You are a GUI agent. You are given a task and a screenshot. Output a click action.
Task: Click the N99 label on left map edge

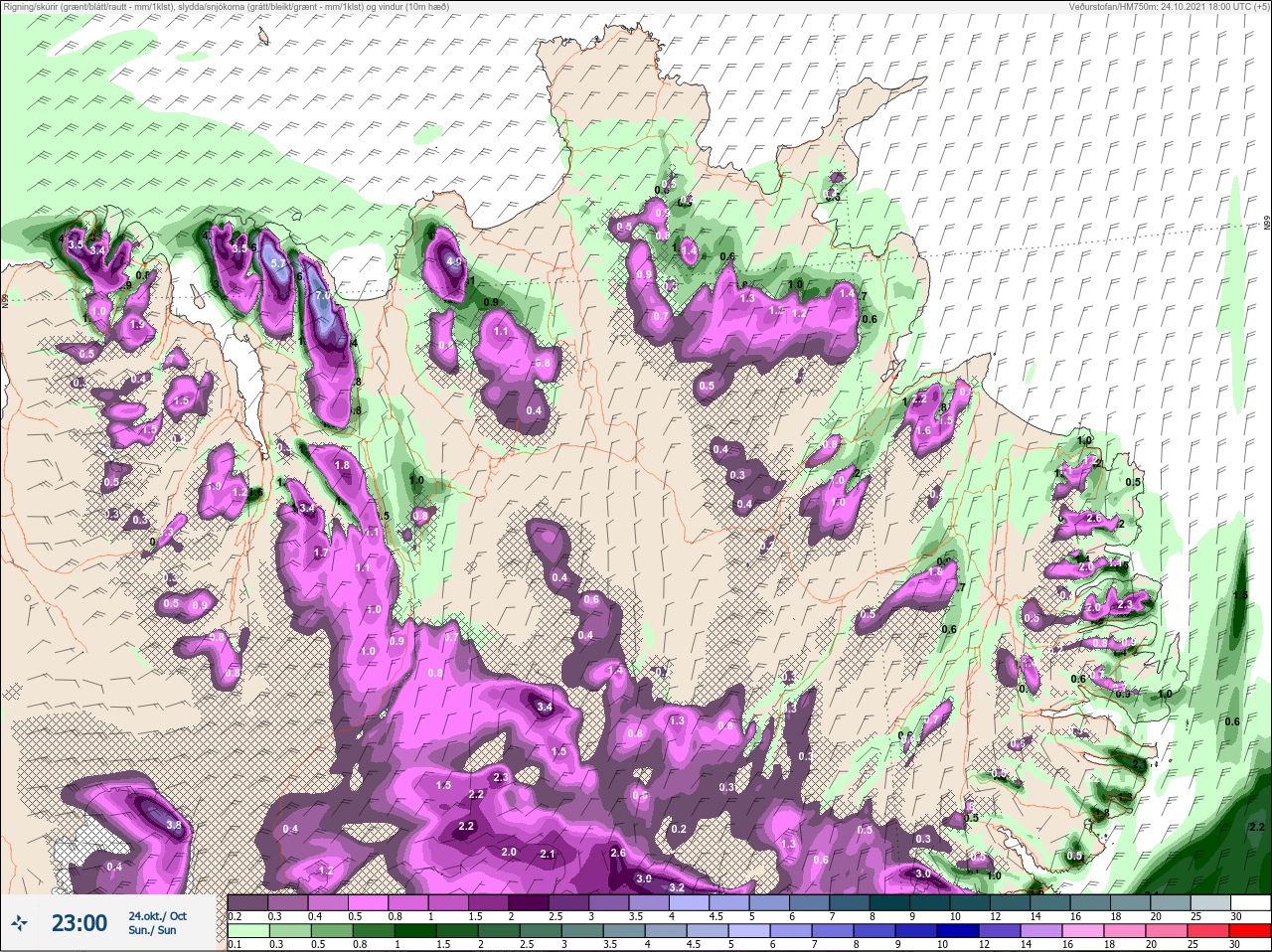(5, 299)
